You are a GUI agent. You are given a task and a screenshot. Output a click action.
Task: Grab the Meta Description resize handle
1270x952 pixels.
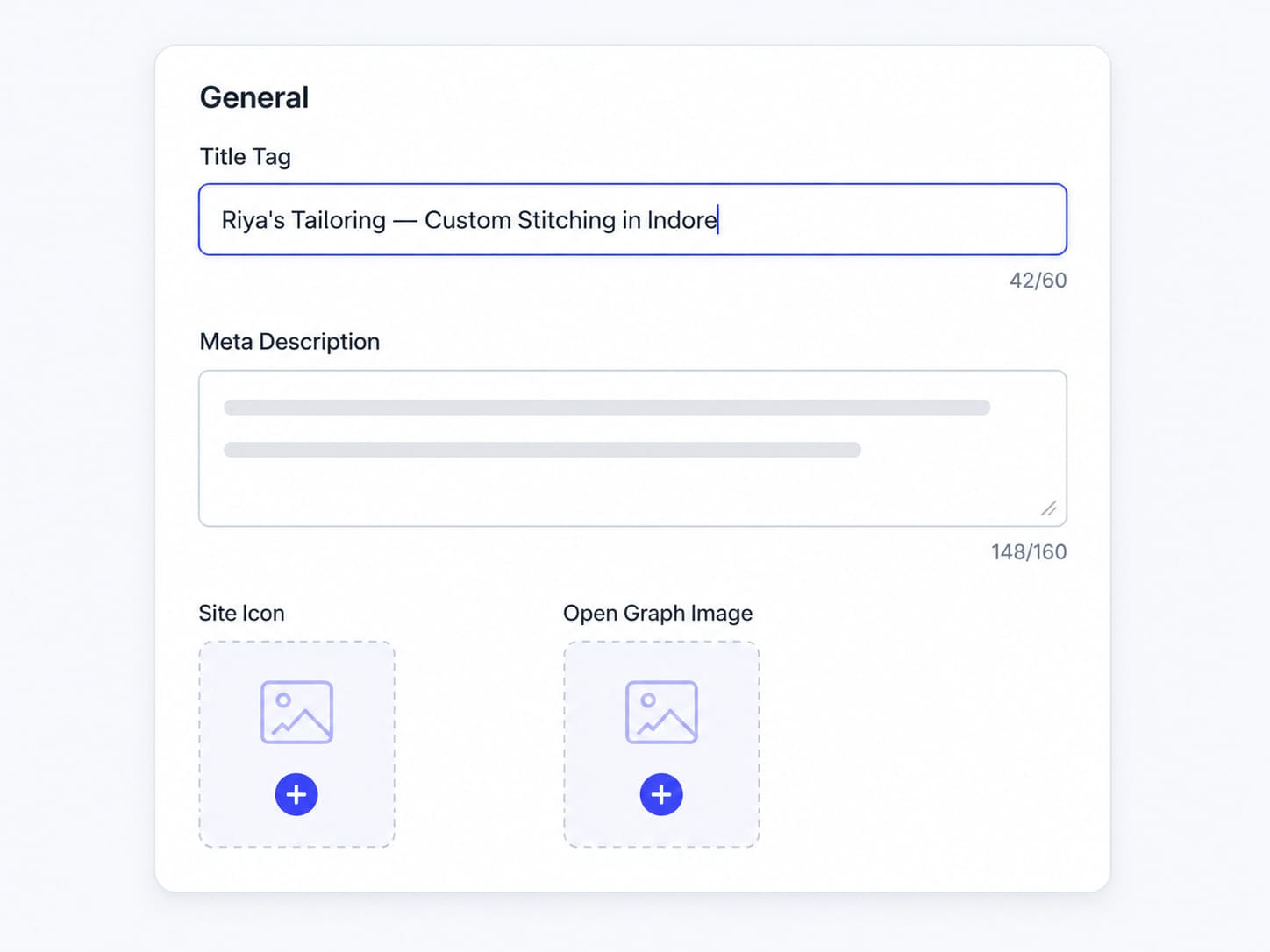click(x=1049, y=508)
